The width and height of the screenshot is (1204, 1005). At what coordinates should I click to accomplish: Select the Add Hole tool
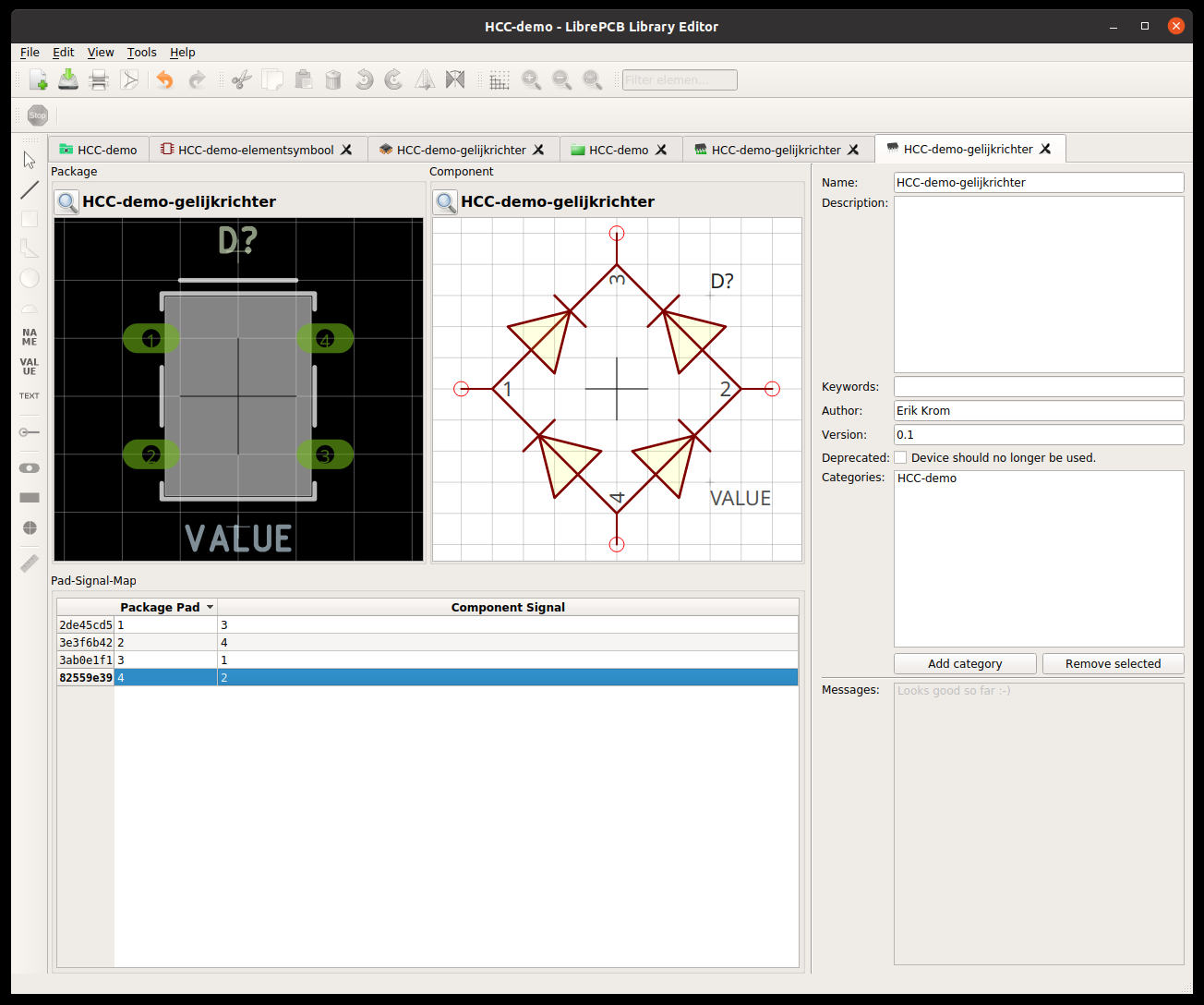pyautogui.click(x=30, y=527)
